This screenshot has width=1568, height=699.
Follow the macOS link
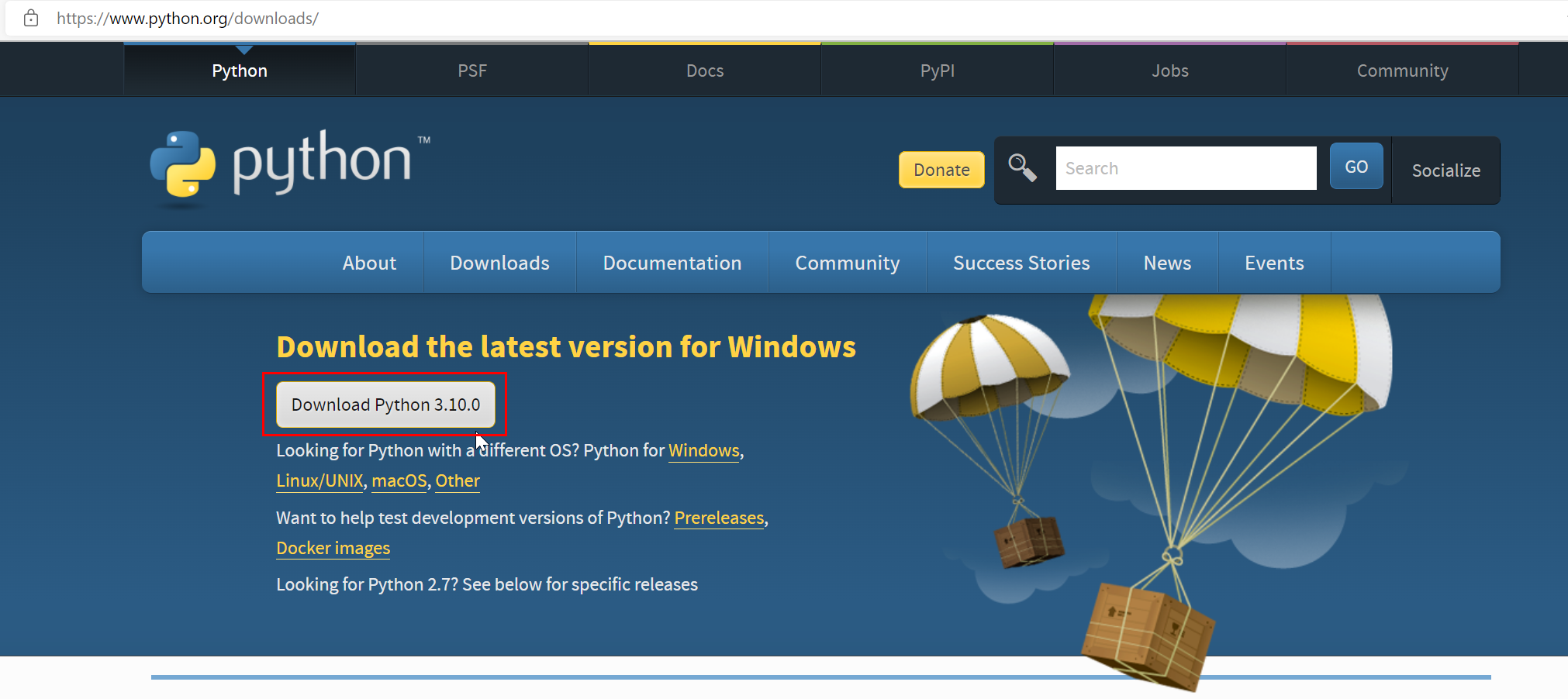[399, 480]
